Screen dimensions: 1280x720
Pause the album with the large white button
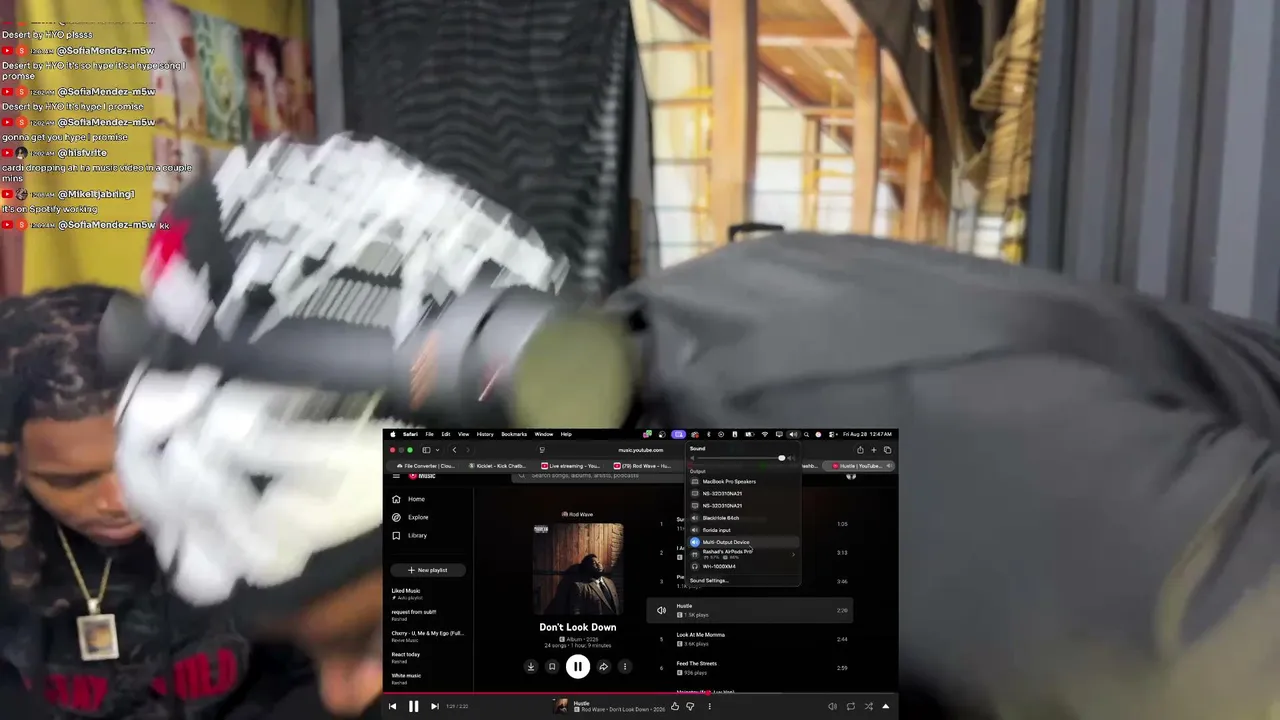point(577,666)
